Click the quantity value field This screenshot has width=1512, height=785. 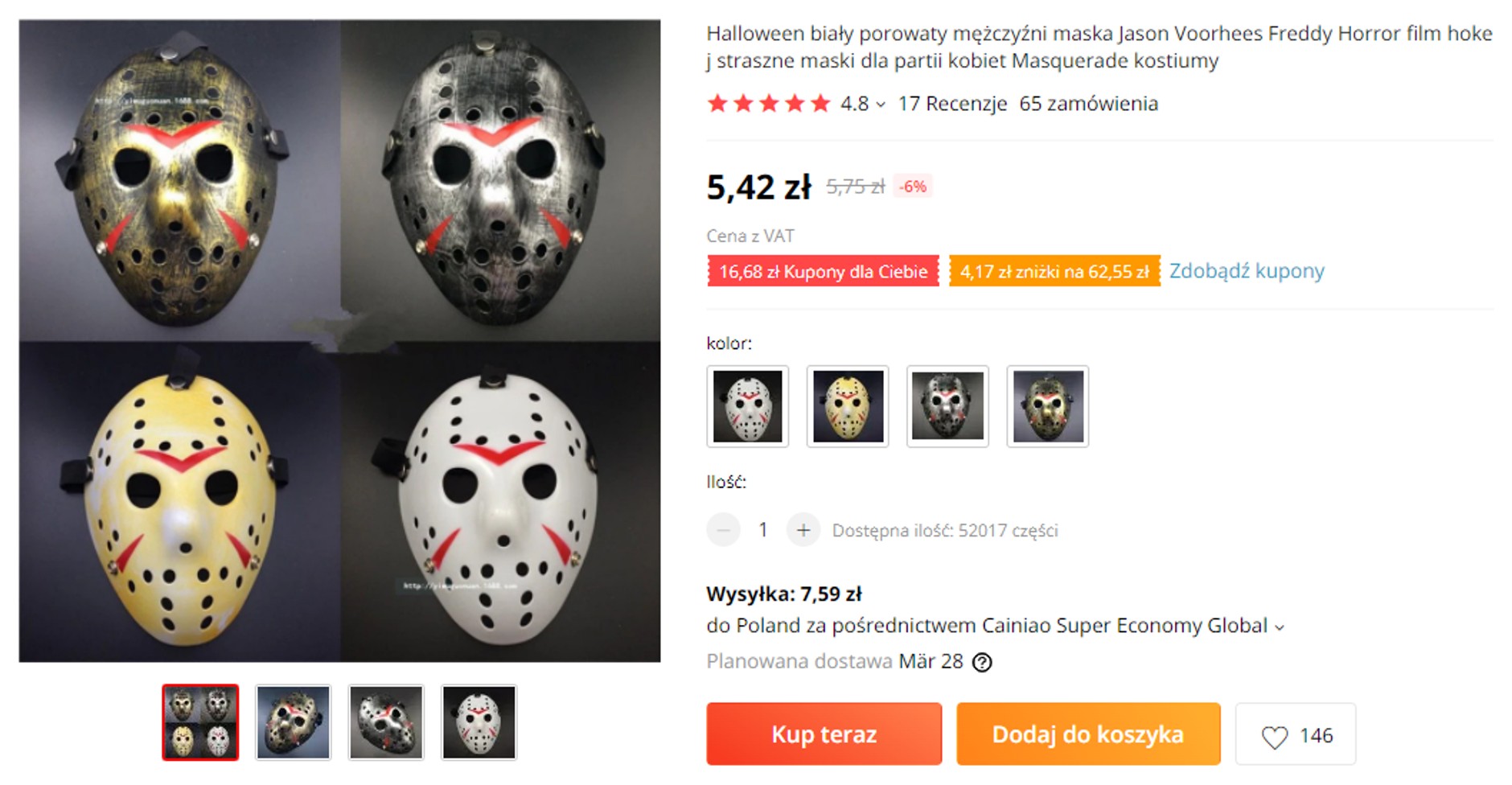[x=762, y=530]
